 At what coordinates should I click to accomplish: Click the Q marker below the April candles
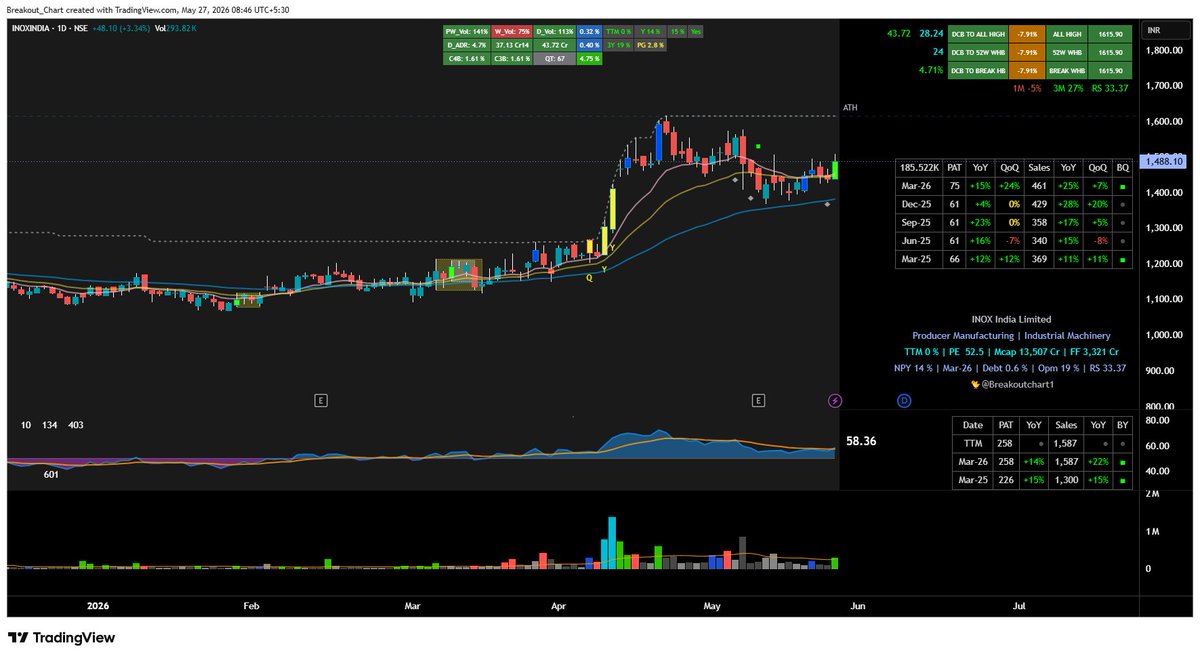click(x=590, y=279)
